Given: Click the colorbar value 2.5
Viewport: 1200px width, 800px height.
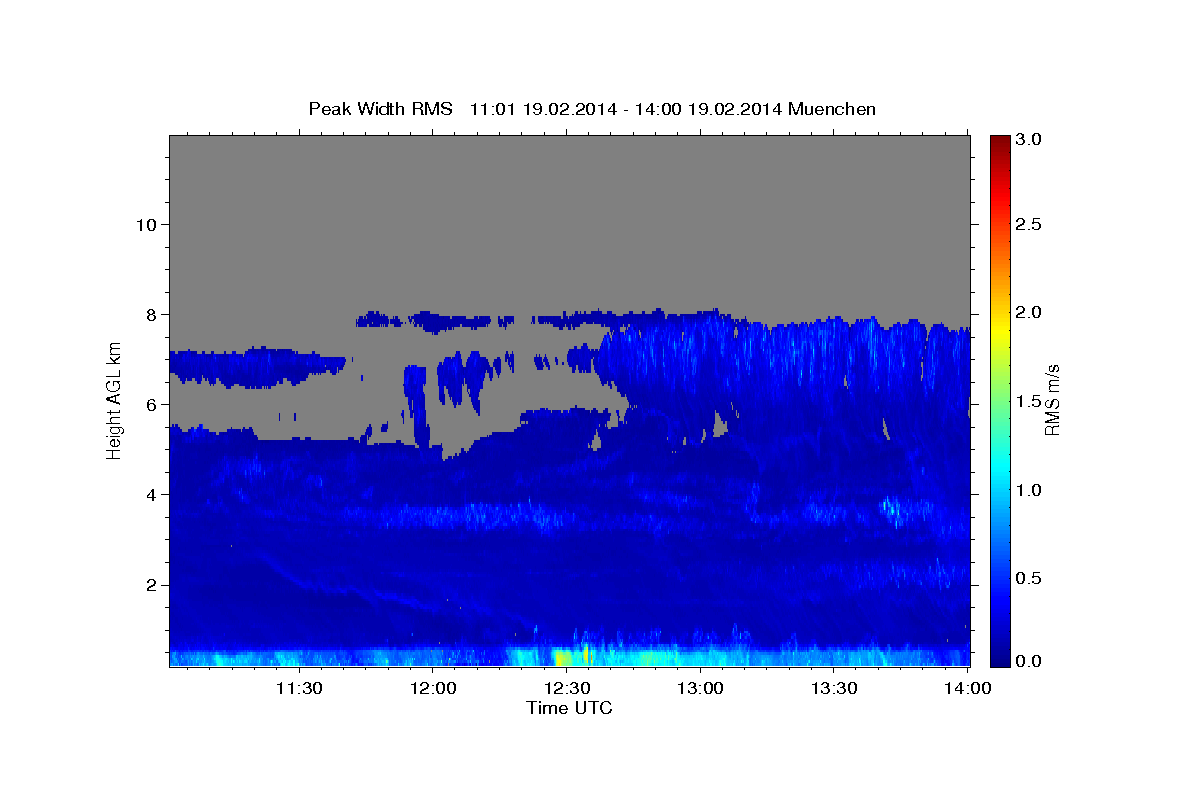Looking at the screenshot, I should [x=1030, y=224].
